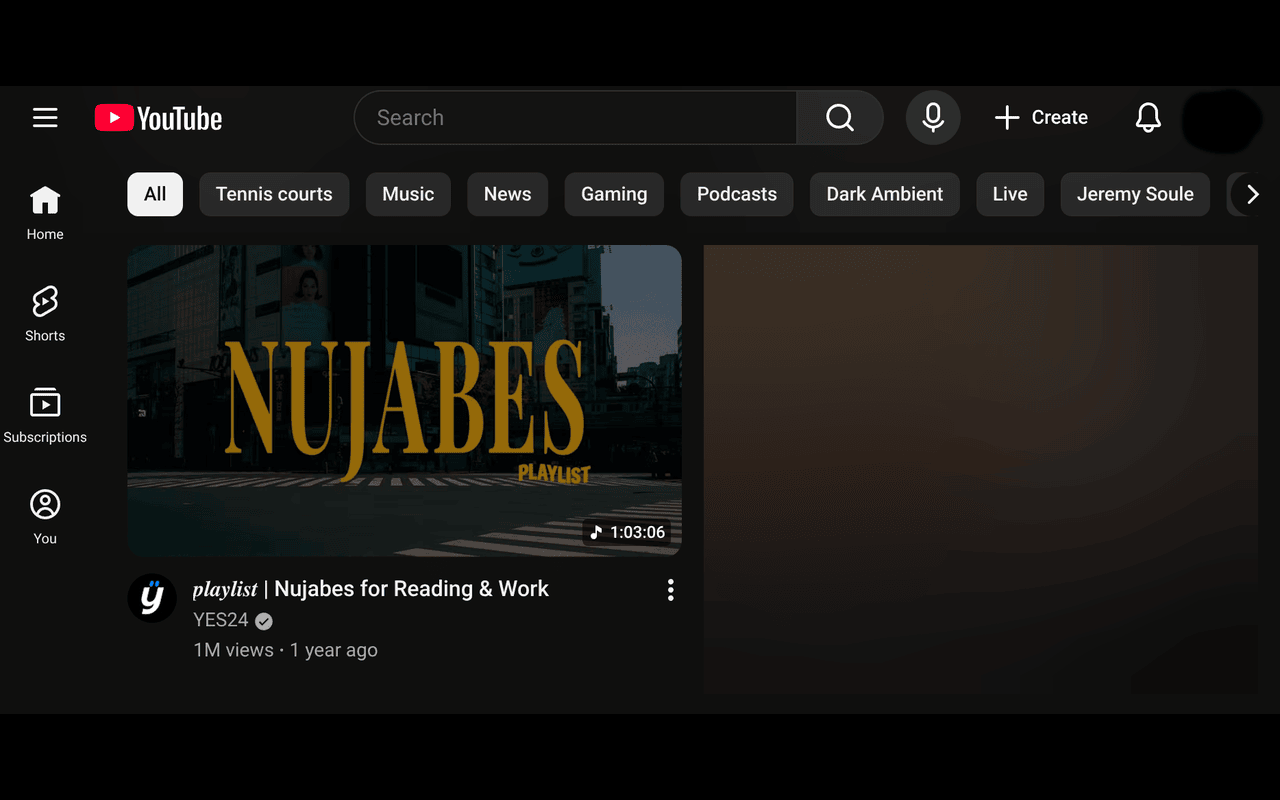Filter by Jeremy Soule chip
This screenshot has height=800, width=1280.
[1135, 194]
